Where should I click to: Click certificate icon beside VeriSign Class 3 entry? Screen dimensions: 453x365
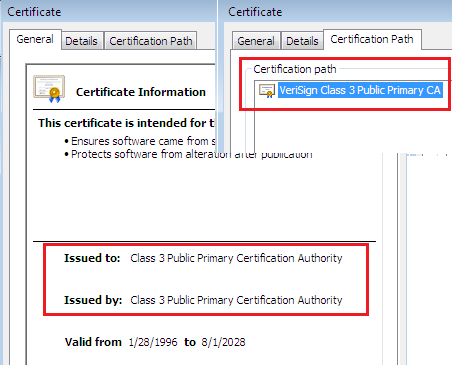(x=267, y=90)
